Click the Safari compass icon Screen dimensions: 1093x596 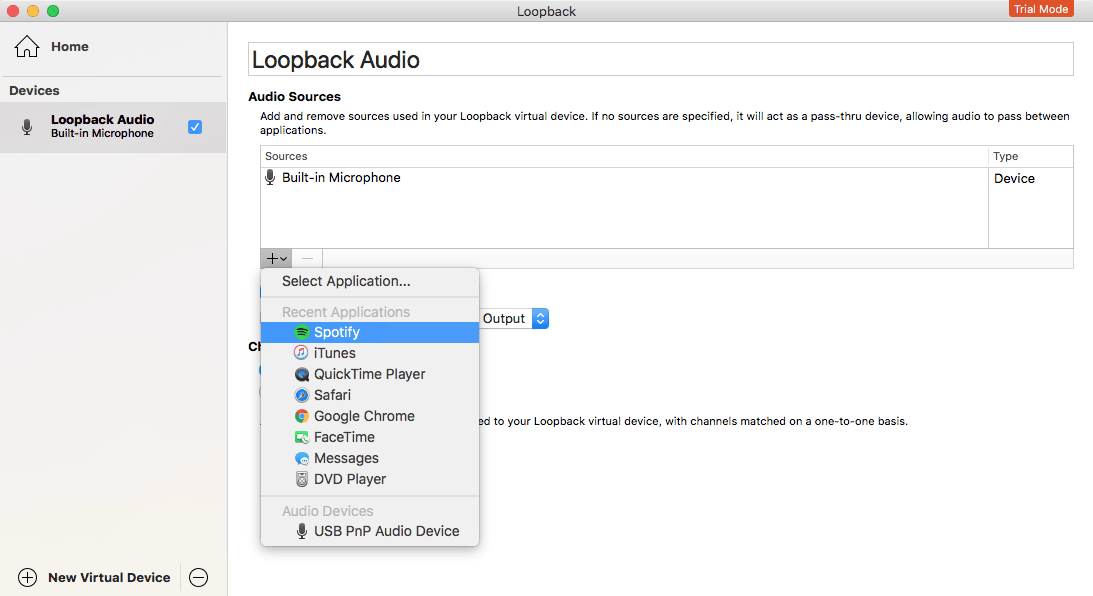pyautogui.click(x=301, y=395)
